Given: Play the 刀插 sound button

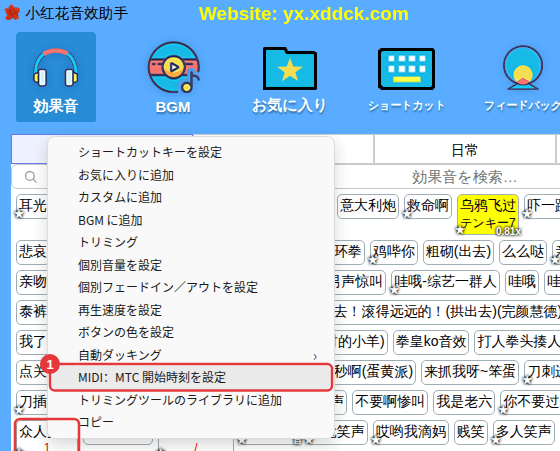Looking at the screenshot, I should point(32,402).
